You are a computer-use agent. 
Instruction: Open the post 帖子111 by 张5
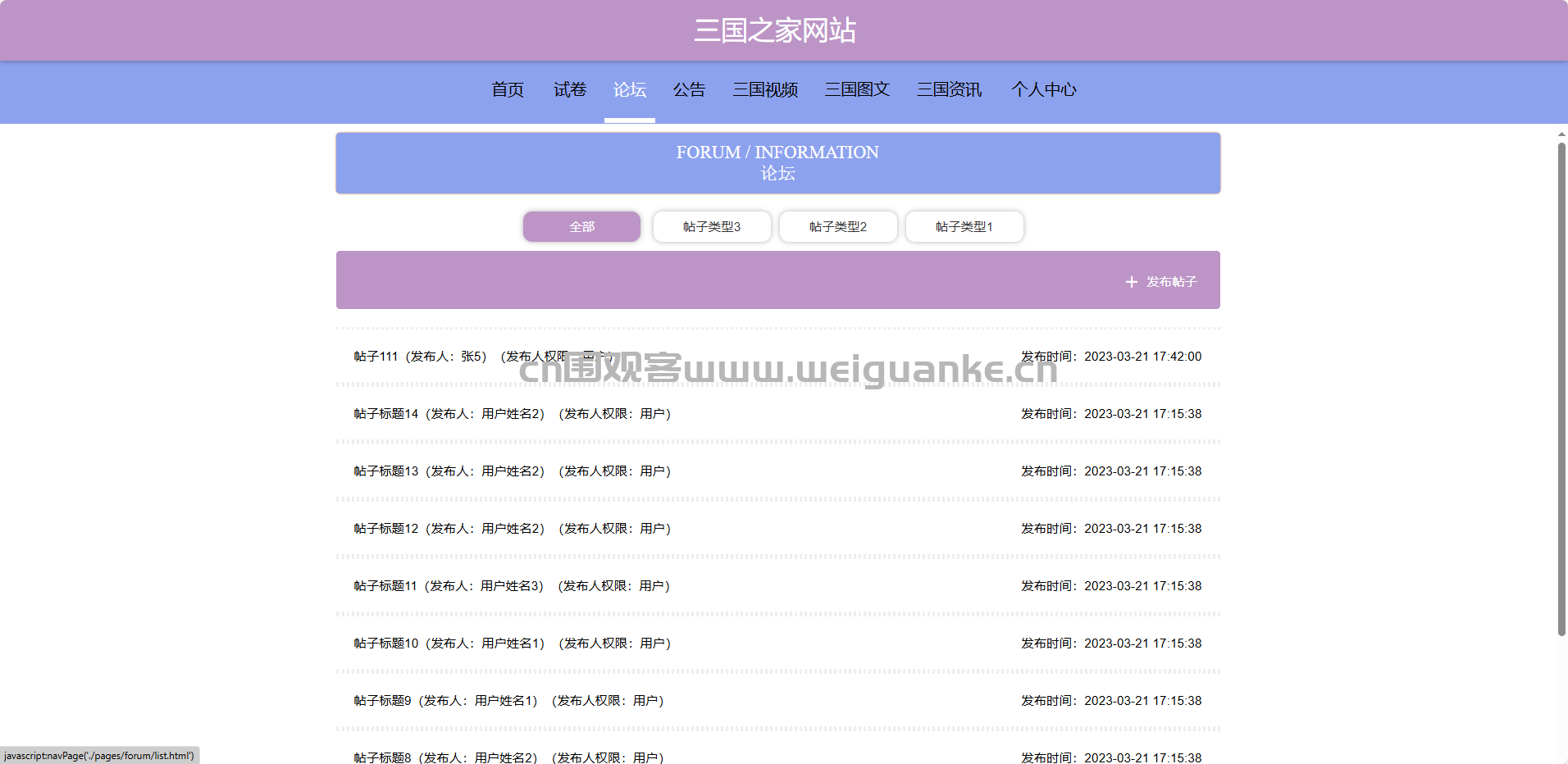(x=420, y=357)
